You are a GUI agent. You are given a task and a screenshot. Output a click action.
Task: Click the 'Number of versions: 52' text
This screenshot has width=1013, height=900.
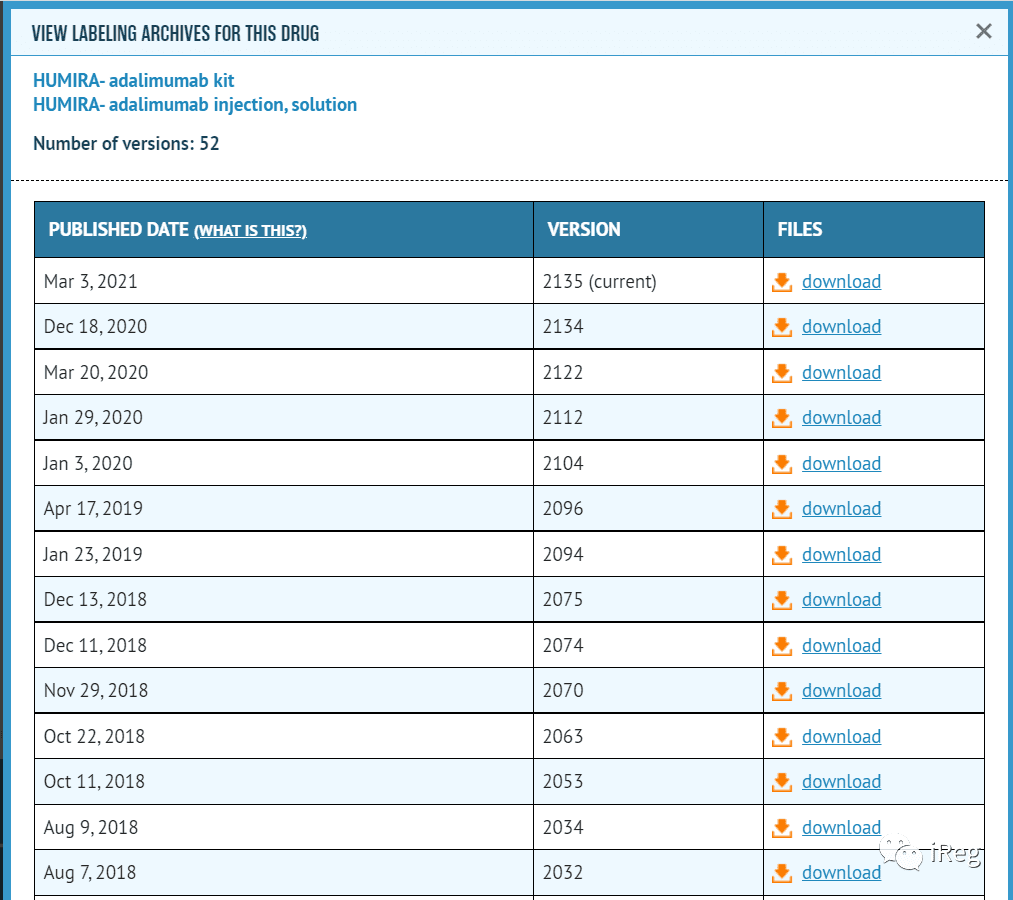click(x=126, y=143)
